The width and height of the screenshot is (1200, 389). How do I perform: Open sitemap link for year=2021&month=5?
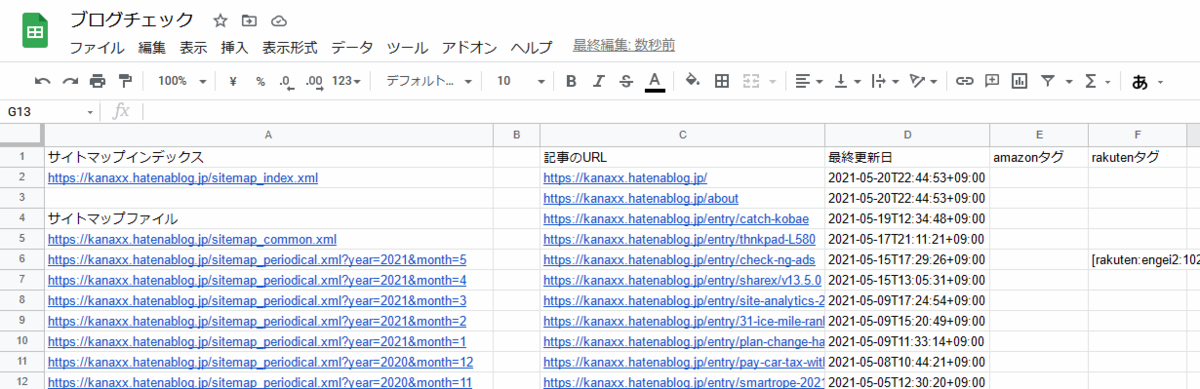[x=257, y=259]
